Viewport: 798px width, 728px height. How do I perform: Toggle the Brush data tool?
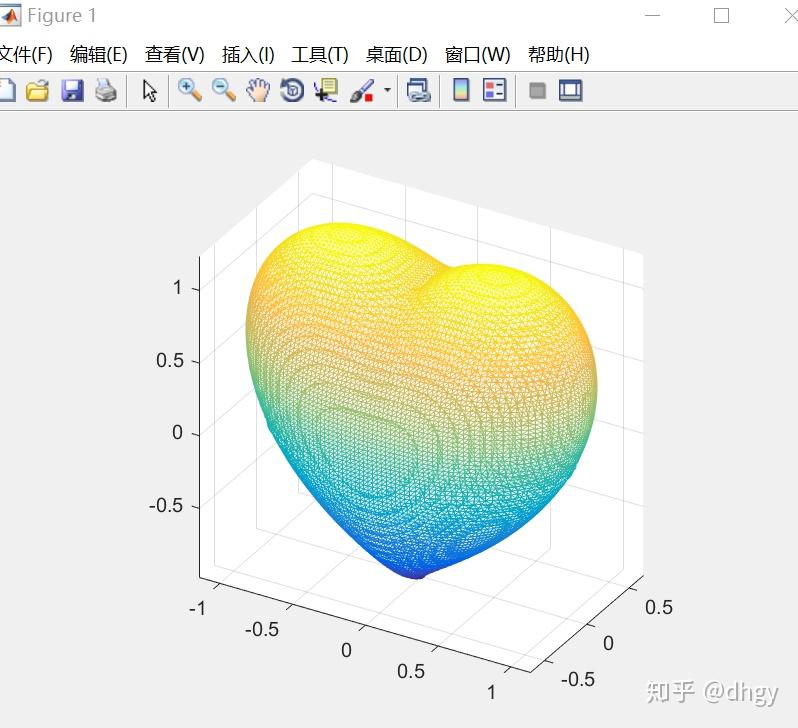click(x=362, y=91)
